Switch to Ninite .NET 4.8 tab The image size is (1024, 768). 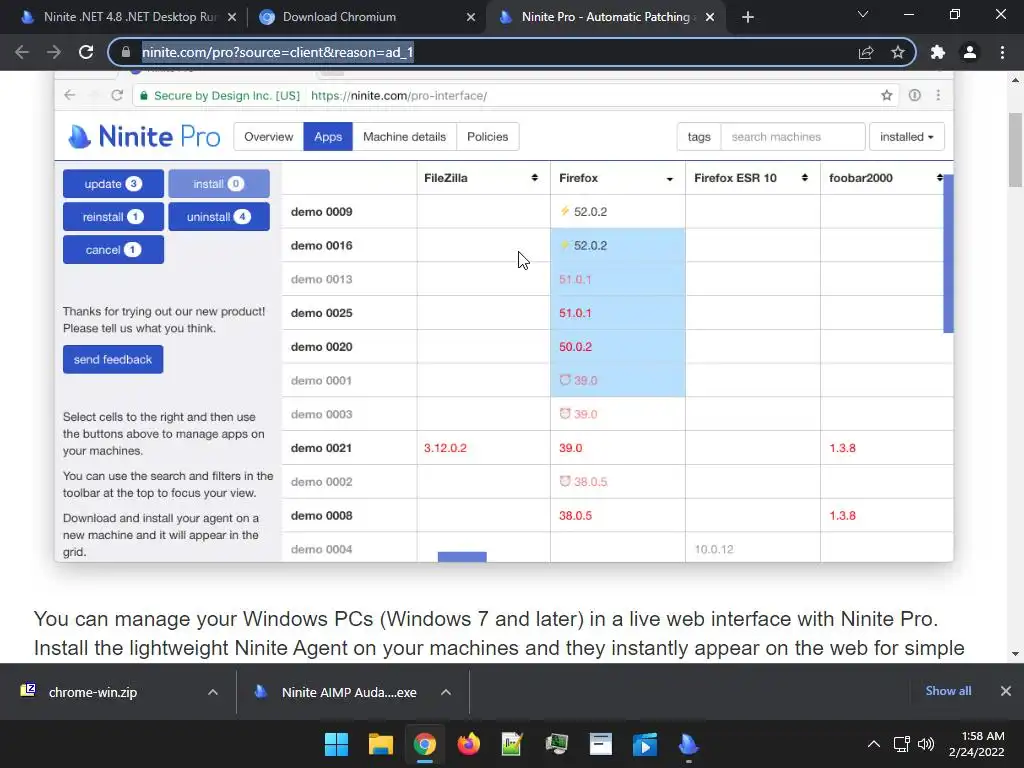(128, 17)
